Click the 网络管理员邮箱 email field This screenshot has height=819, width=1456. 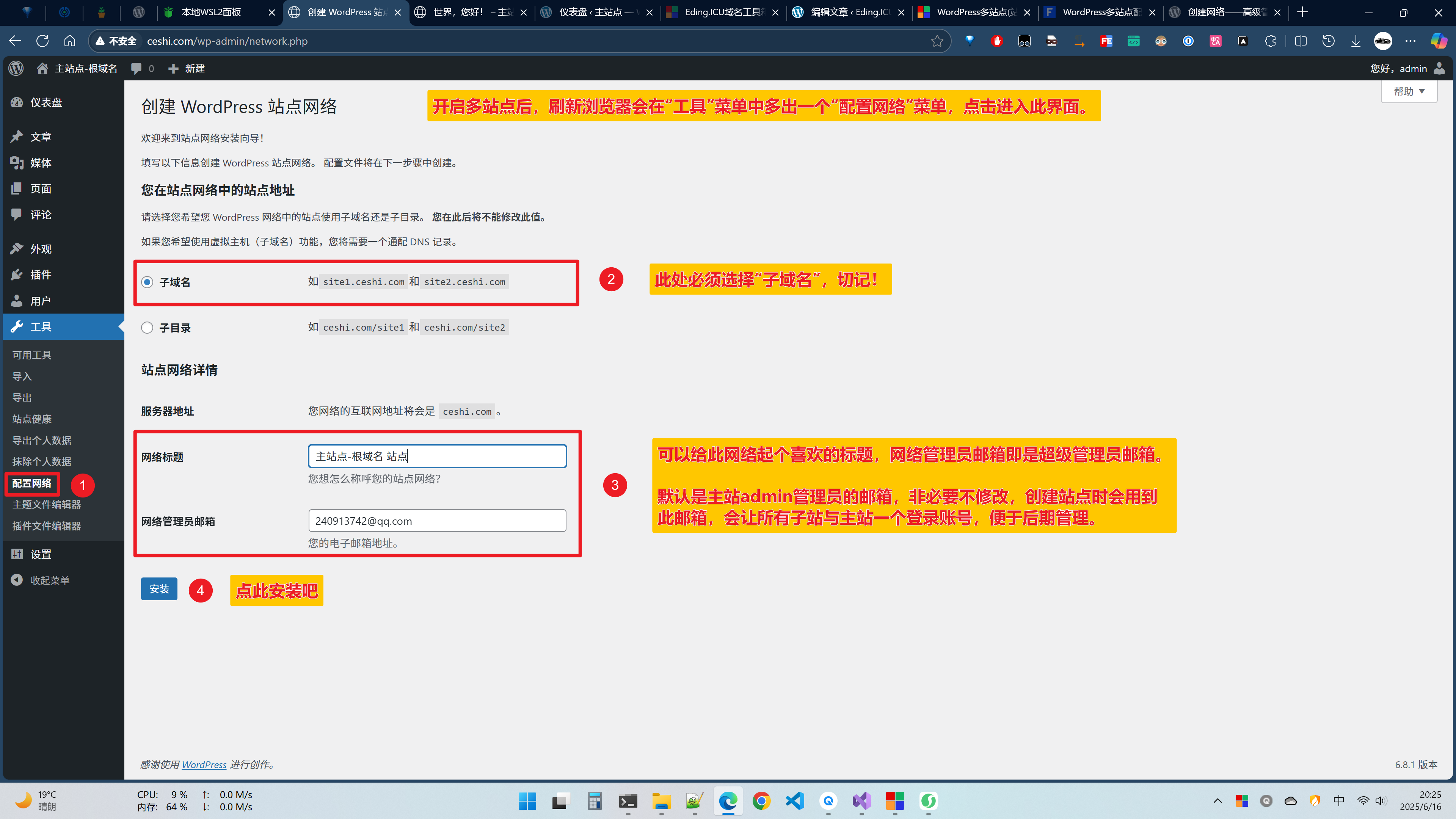click(437, 521)
